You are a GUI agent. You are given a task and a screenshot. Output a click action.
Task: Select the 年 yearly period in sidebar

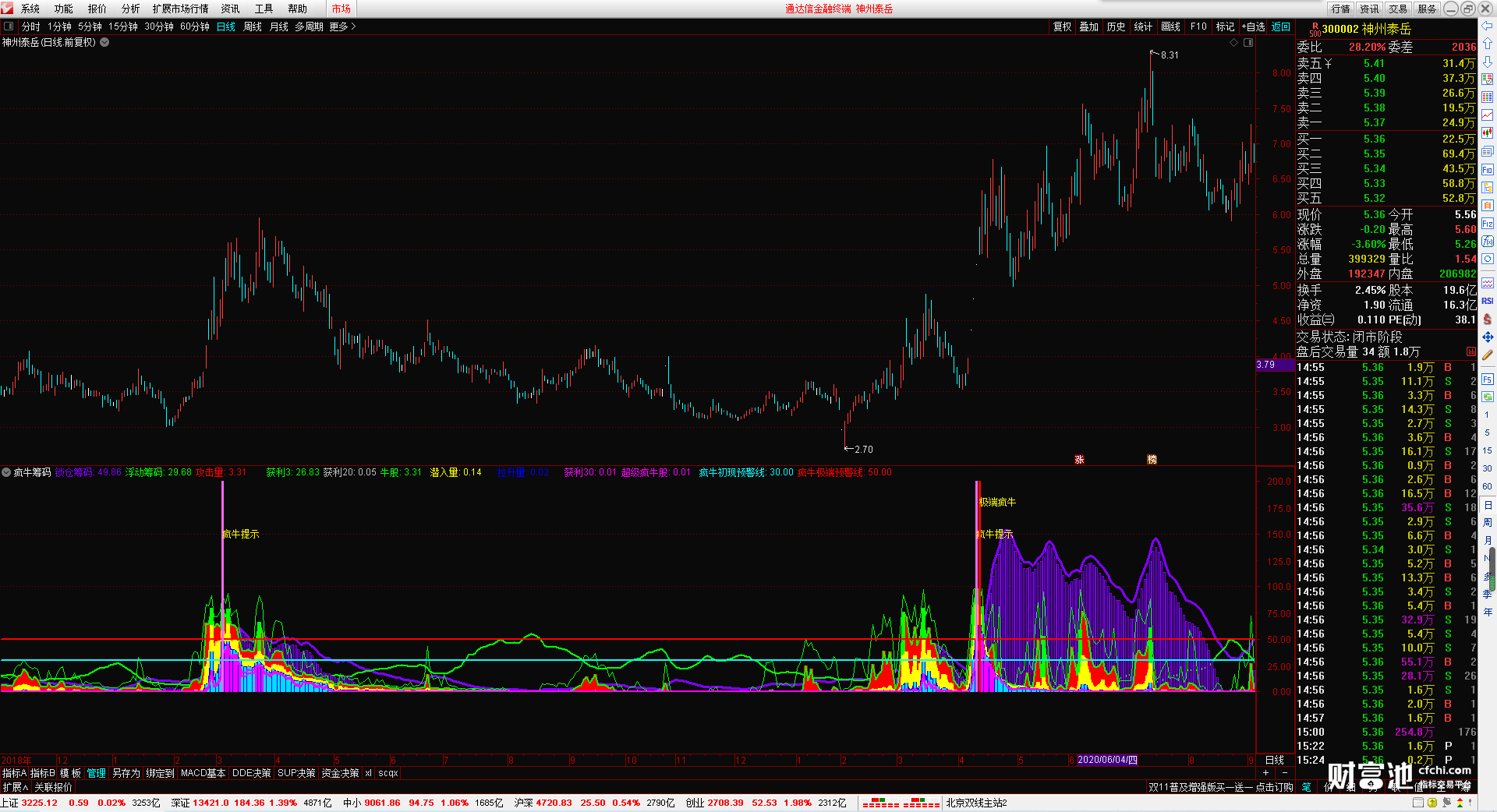(x=1487, y=612)
